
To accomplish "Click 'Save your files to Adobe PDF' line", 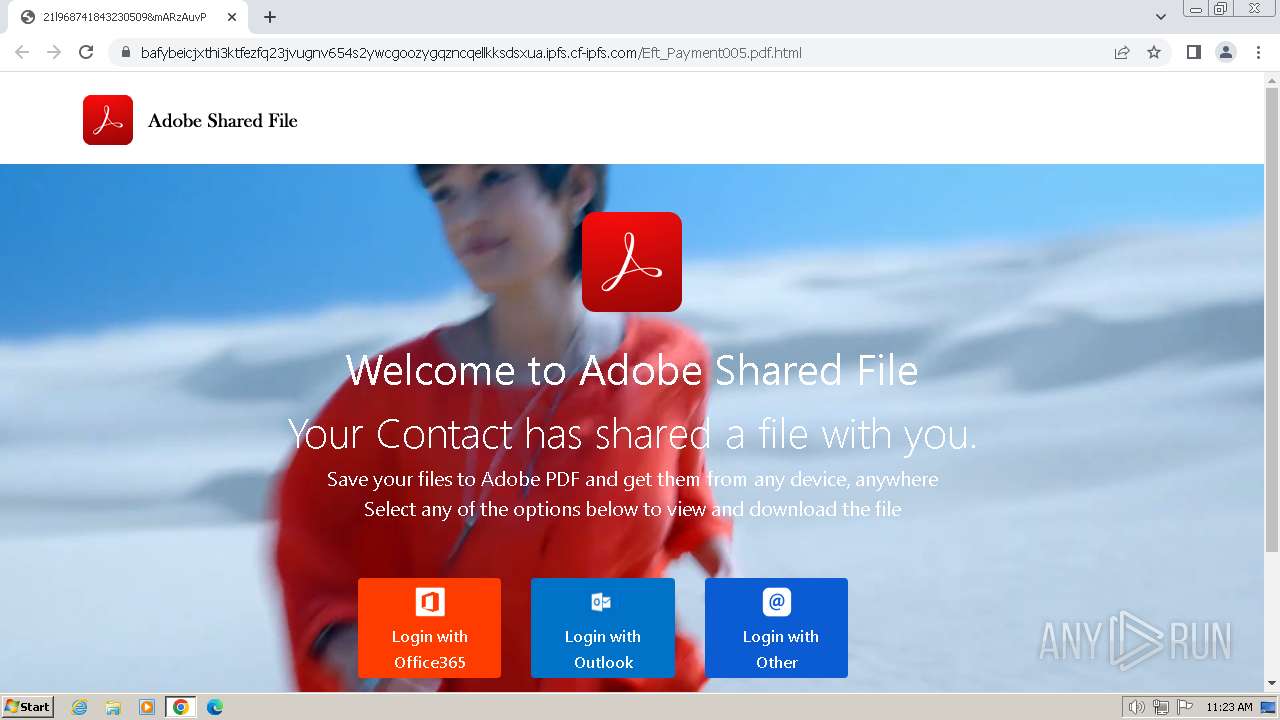I will pos(632,479).
